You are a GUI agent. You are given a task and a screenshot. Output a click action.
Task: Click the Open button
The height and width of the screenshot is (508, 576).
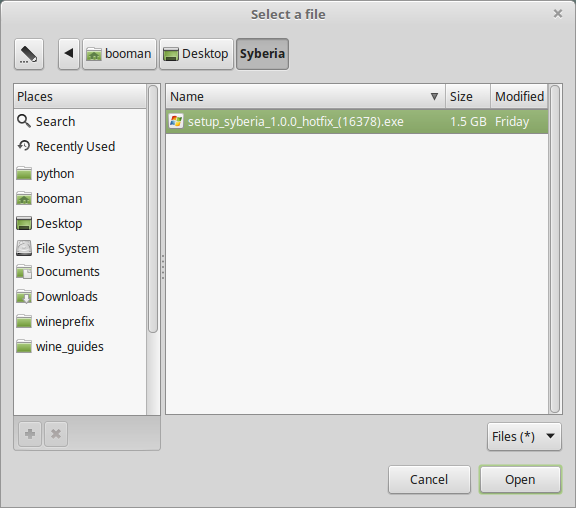click(x=520, y=479)
